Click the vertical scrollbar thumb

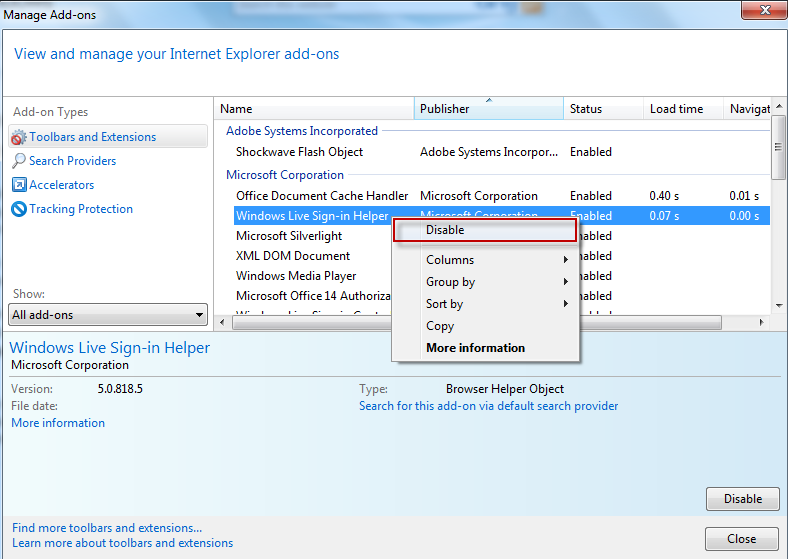779,147
